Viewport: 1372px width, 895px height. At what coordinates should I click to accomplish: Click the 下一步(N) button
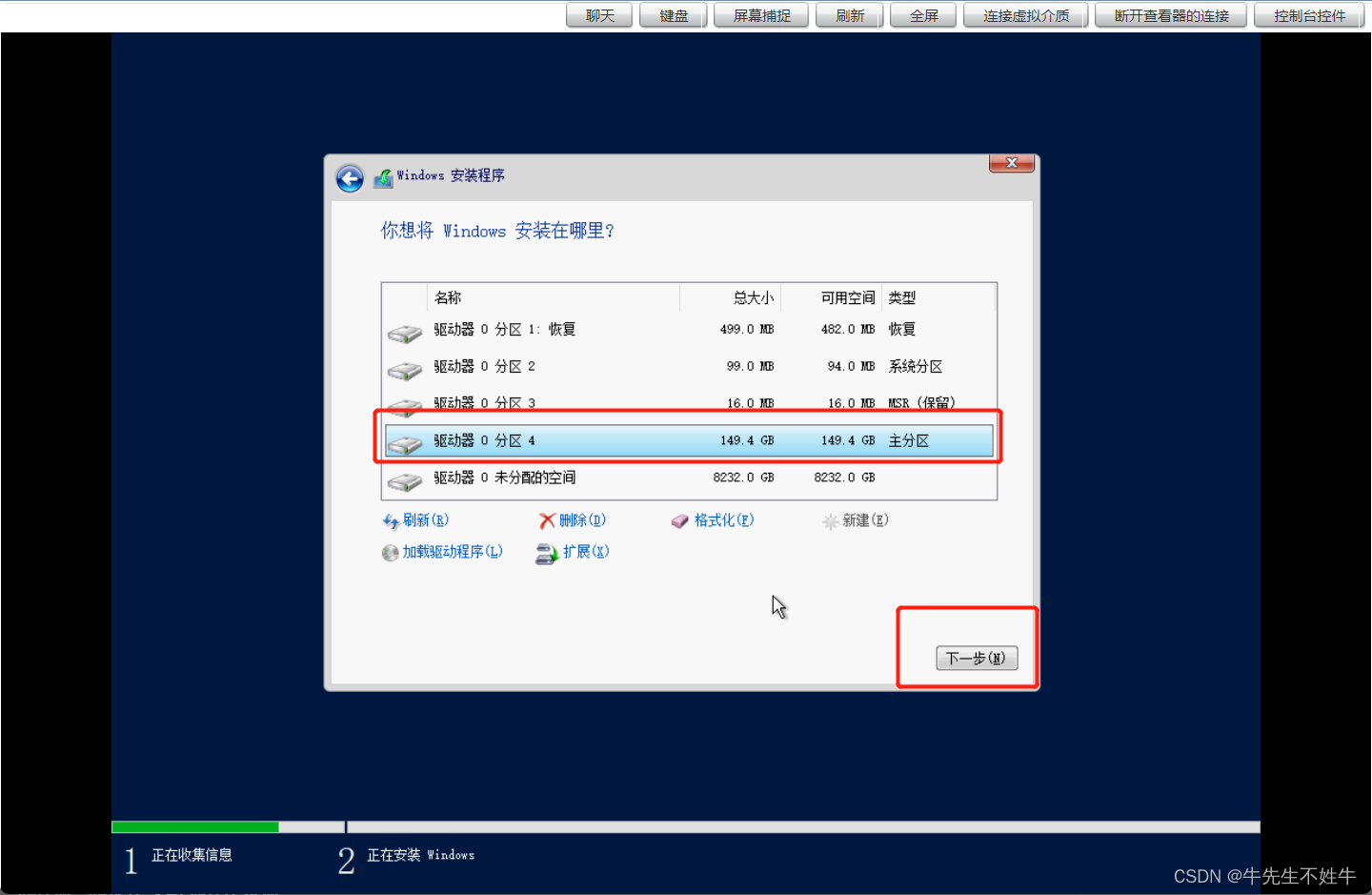click(977, 658)
